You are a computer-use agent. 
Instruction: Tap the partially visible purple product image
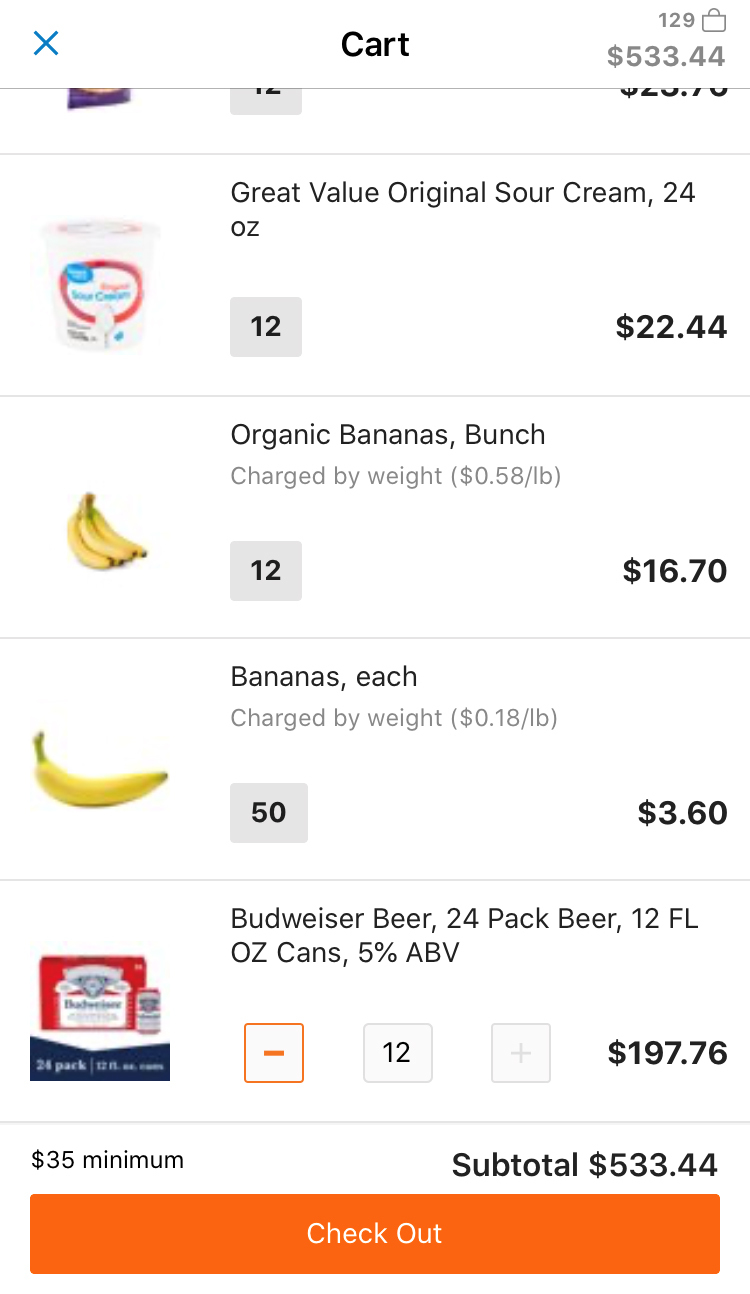click(x=100, y=99)
